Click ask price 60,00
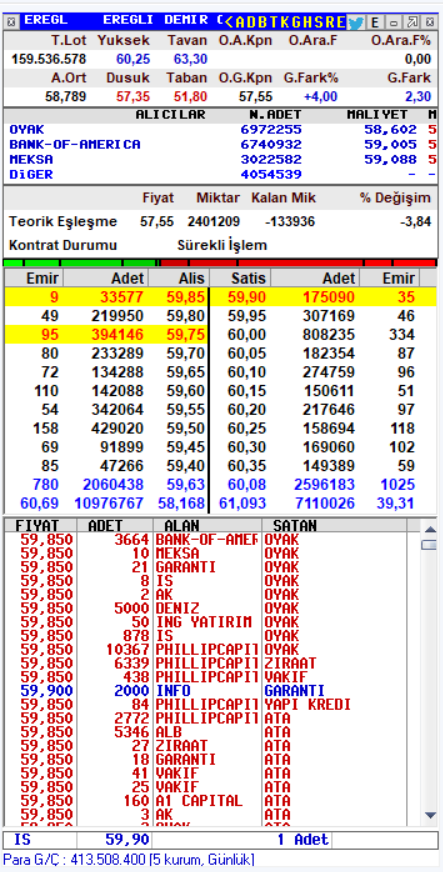This screenshot has width=443, height=872. tap(246, 335)
